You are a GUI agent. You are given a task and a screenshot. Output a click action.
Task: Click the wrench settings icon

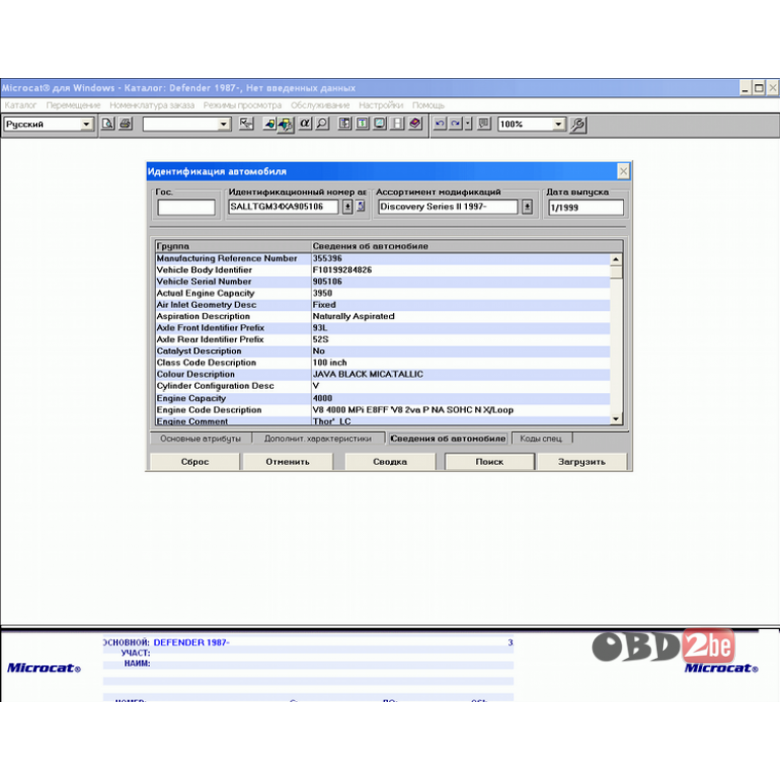578,124
